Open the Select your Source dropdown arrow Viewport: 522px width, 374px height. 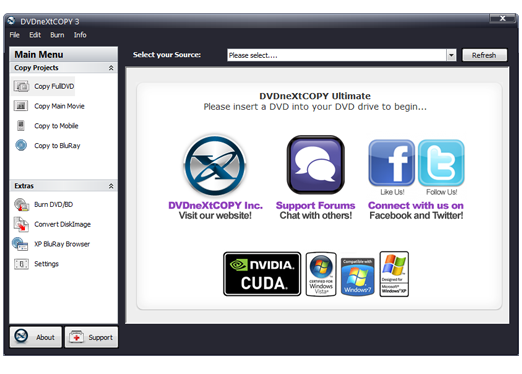pyautogui.click(x=451, y=55)
